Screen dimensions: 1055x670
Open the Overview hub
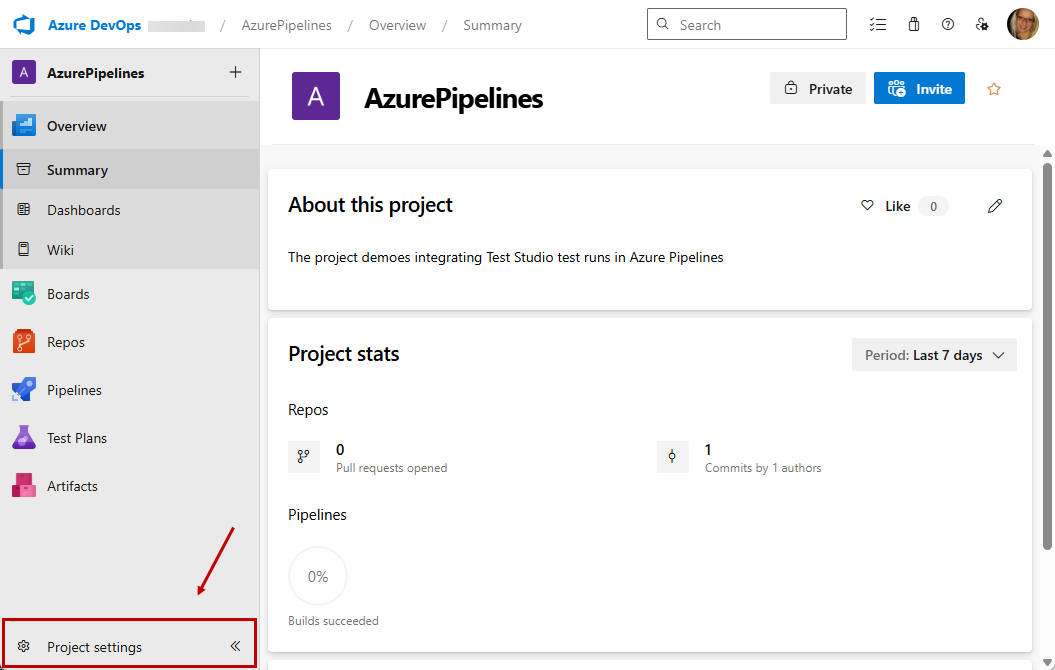tap(131, 126)
